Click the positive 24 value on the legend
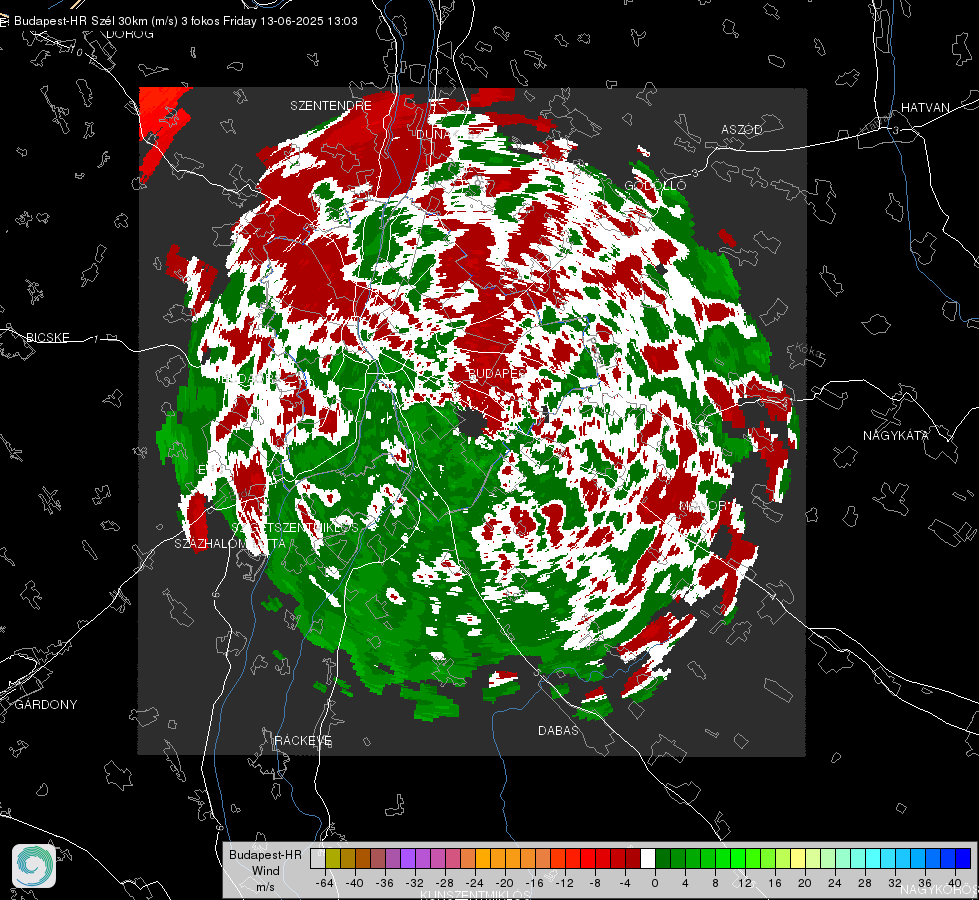 pos(835,883)
